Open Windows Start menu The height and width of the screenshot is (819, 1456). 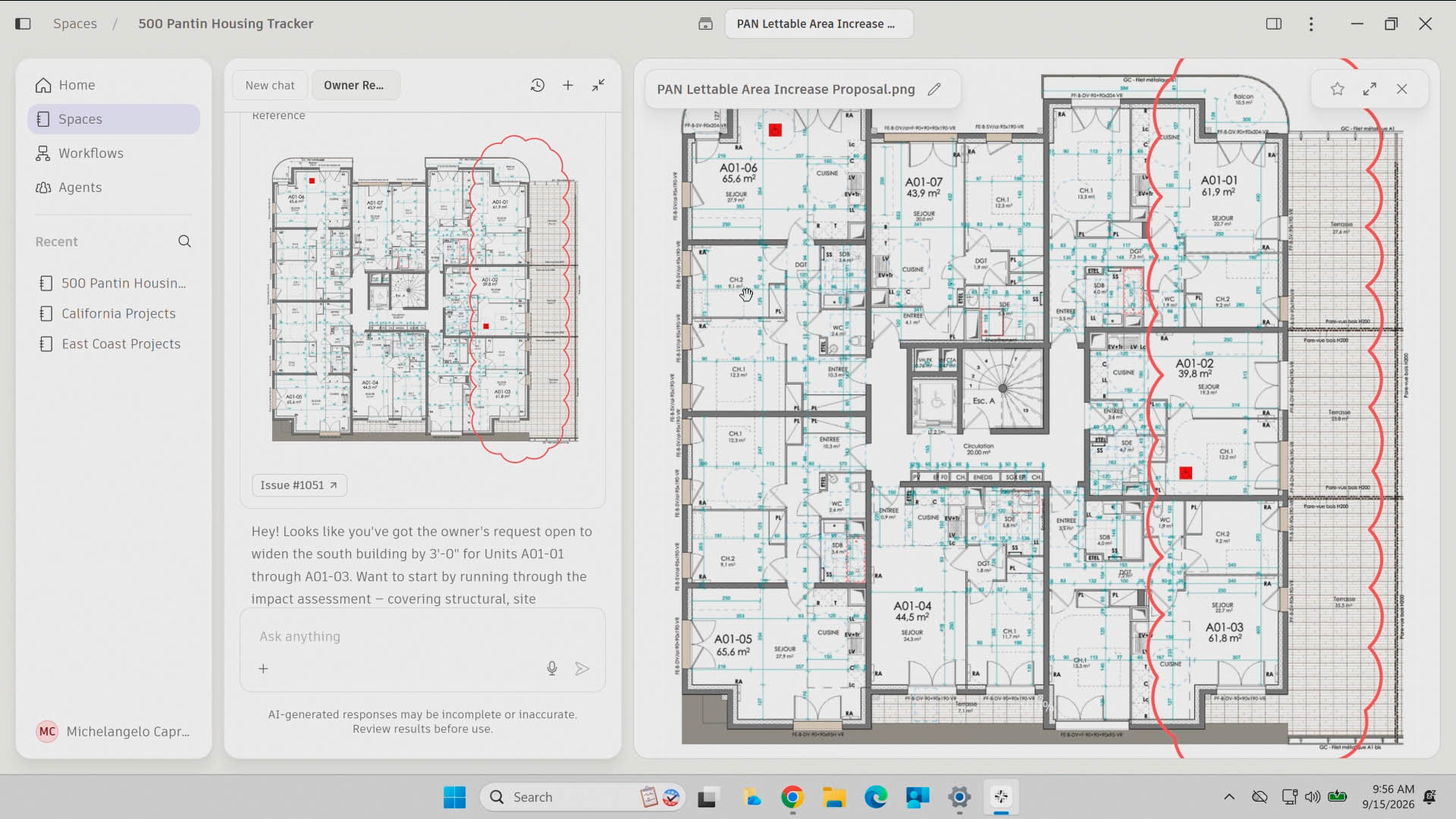tap(455, 797)
